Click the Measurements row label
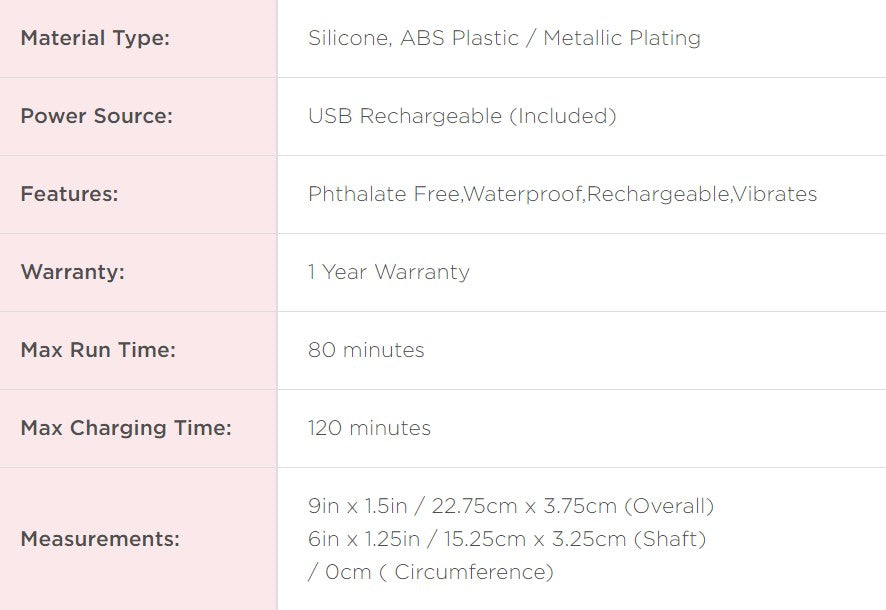This screenshot has width=886, height=610. coord(100,539)
